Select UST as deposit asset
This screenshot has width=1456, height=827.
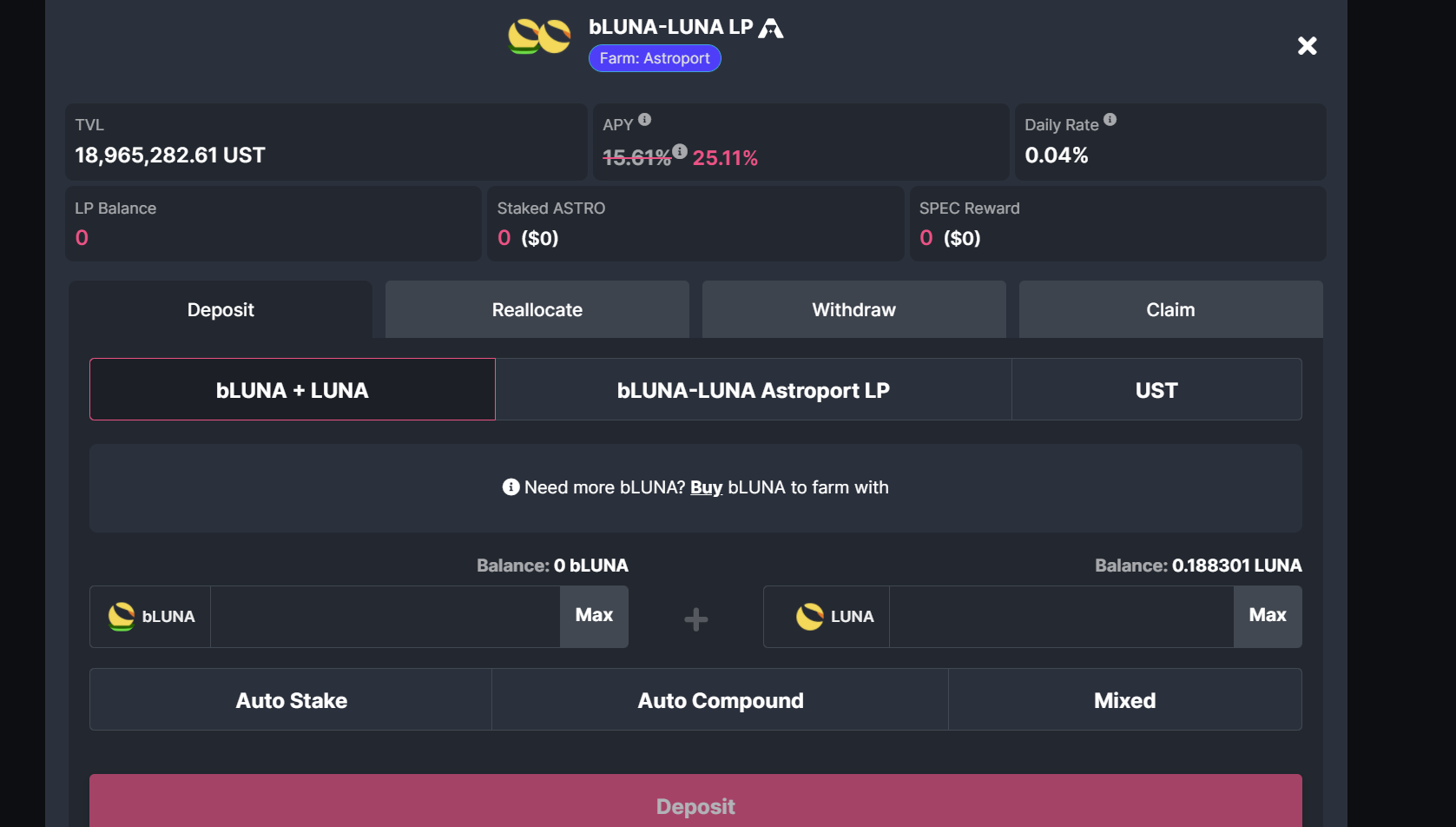pos(1156,390)
